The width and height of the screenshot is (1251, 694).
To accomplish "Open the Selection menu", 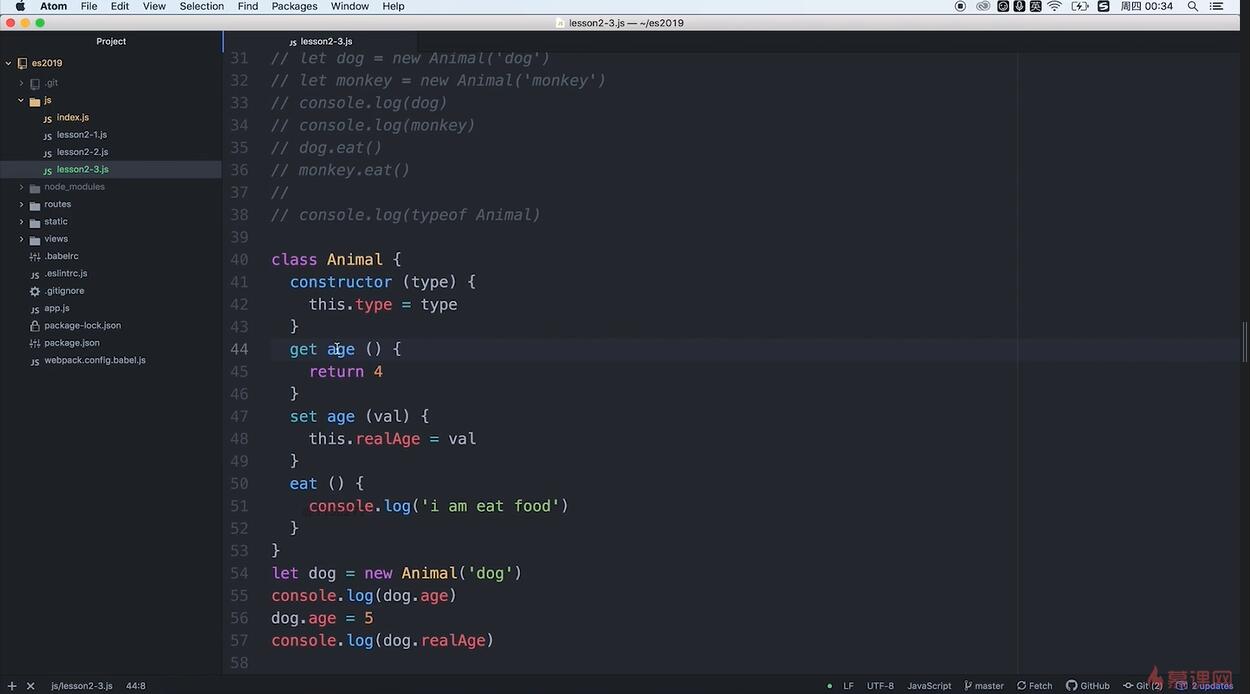I will [x=202, y=6].
